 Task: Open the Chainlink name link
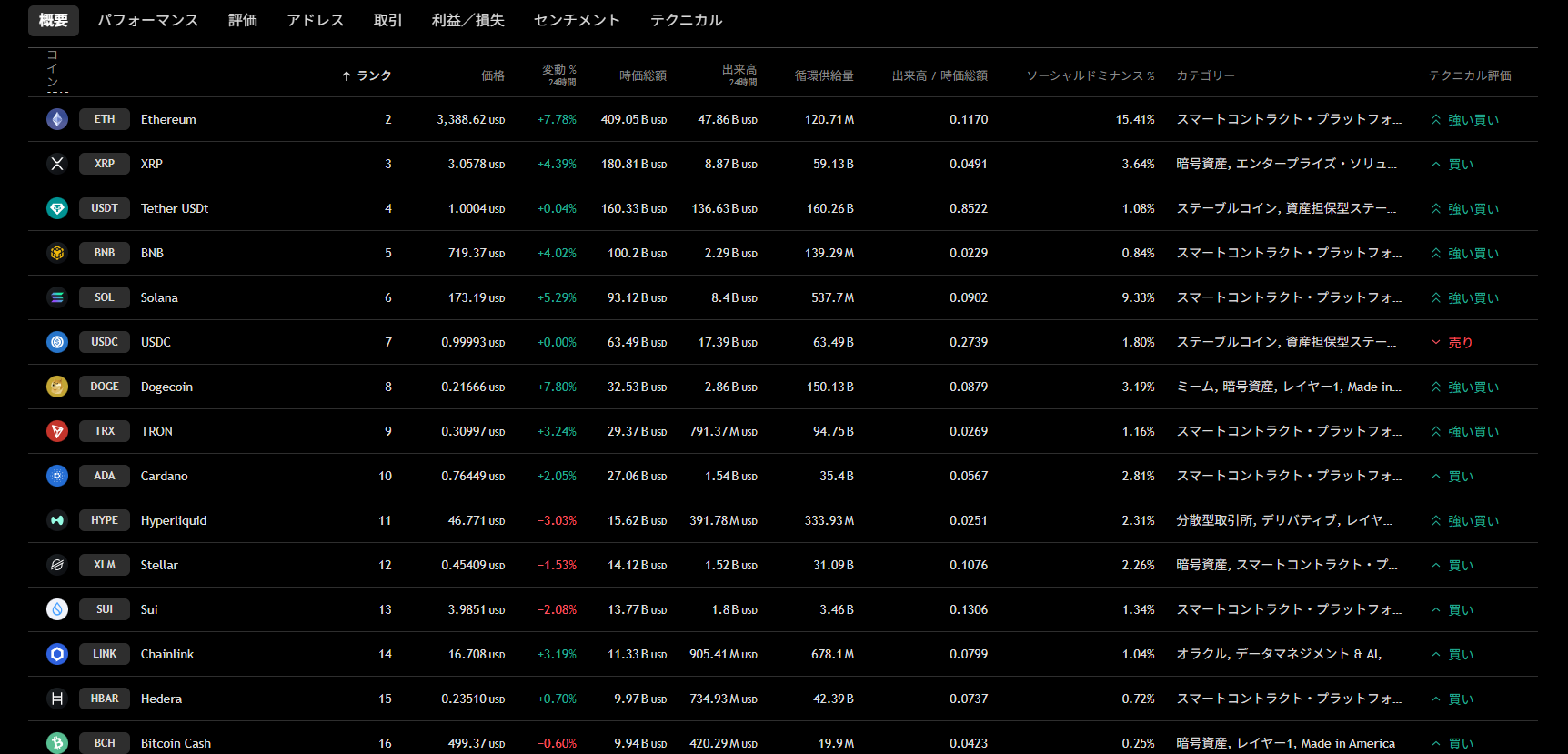pos(167,654)
